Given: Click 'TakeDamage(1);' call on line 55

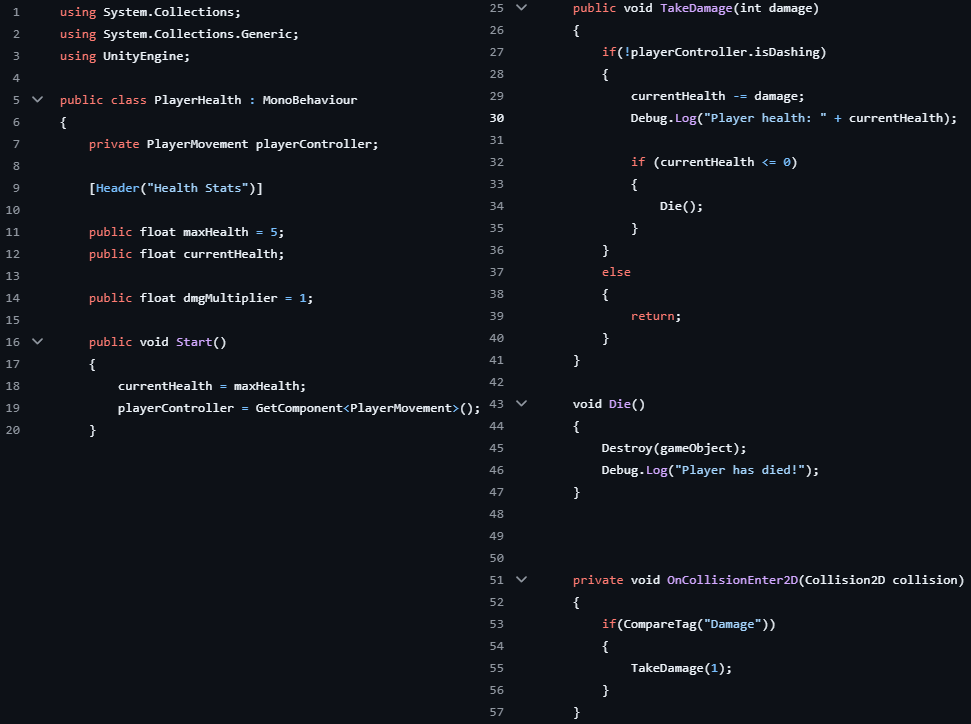Looking at the screenshot, I should (x=681, y=668).
